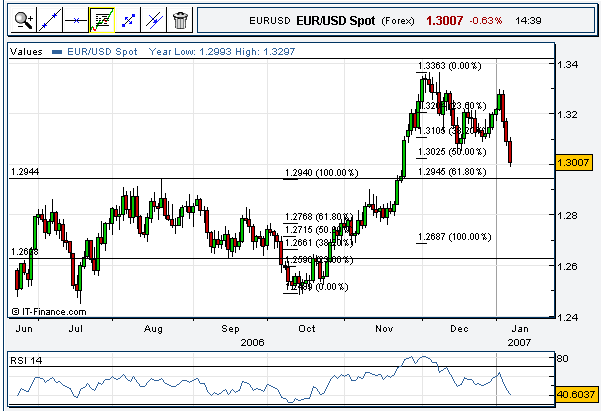Viewport: 601px width, 411px height.
Task: Select the trend line drawing tool
Action: coord(49,18)
